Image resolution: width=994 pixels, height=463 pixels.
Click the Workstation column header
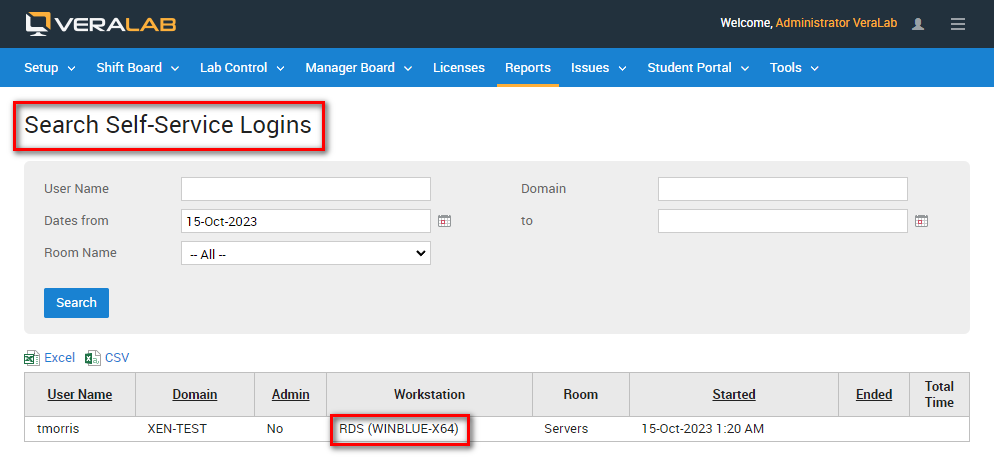tap(429, 395)
